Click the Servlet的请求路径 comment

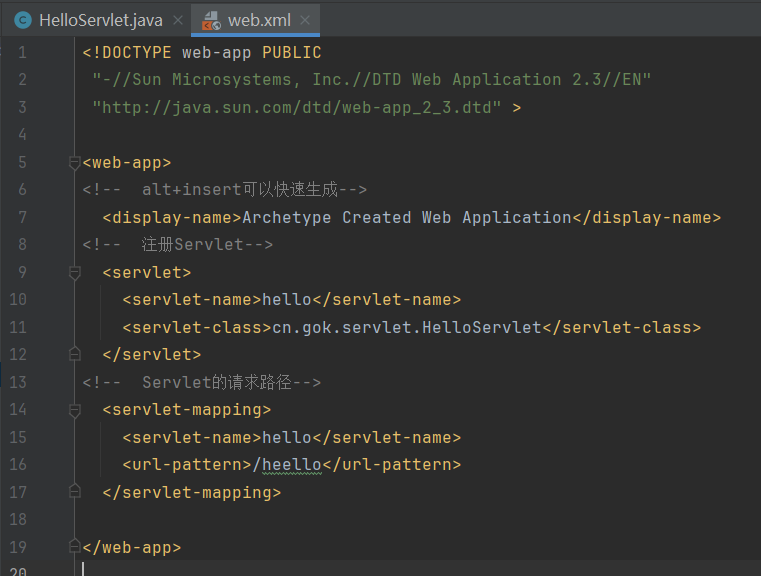point(202,382)
